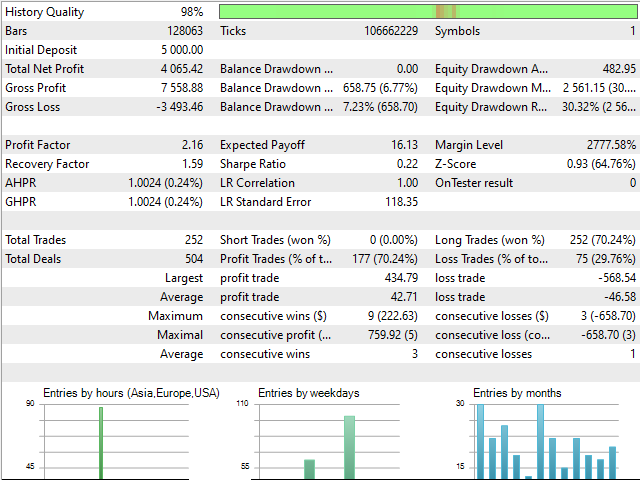Click the Entries by months chart title
This screenshot has width=640, height=480.
tap(517, 393)
